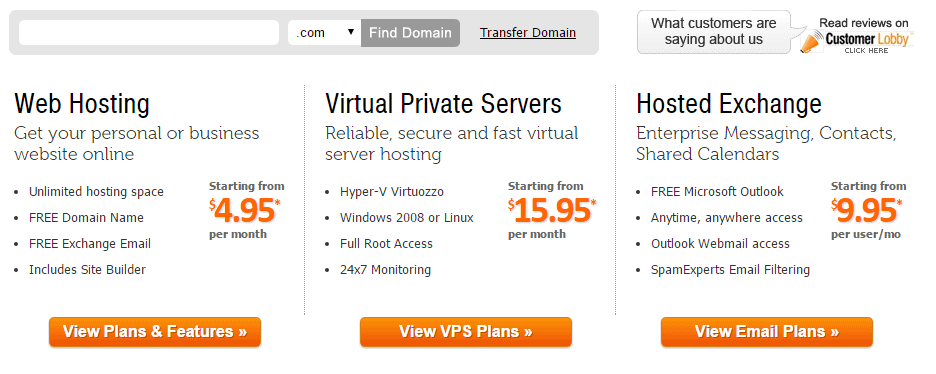Click the View Plans & Features button
The image size is (936, 374).
[155, 332]
